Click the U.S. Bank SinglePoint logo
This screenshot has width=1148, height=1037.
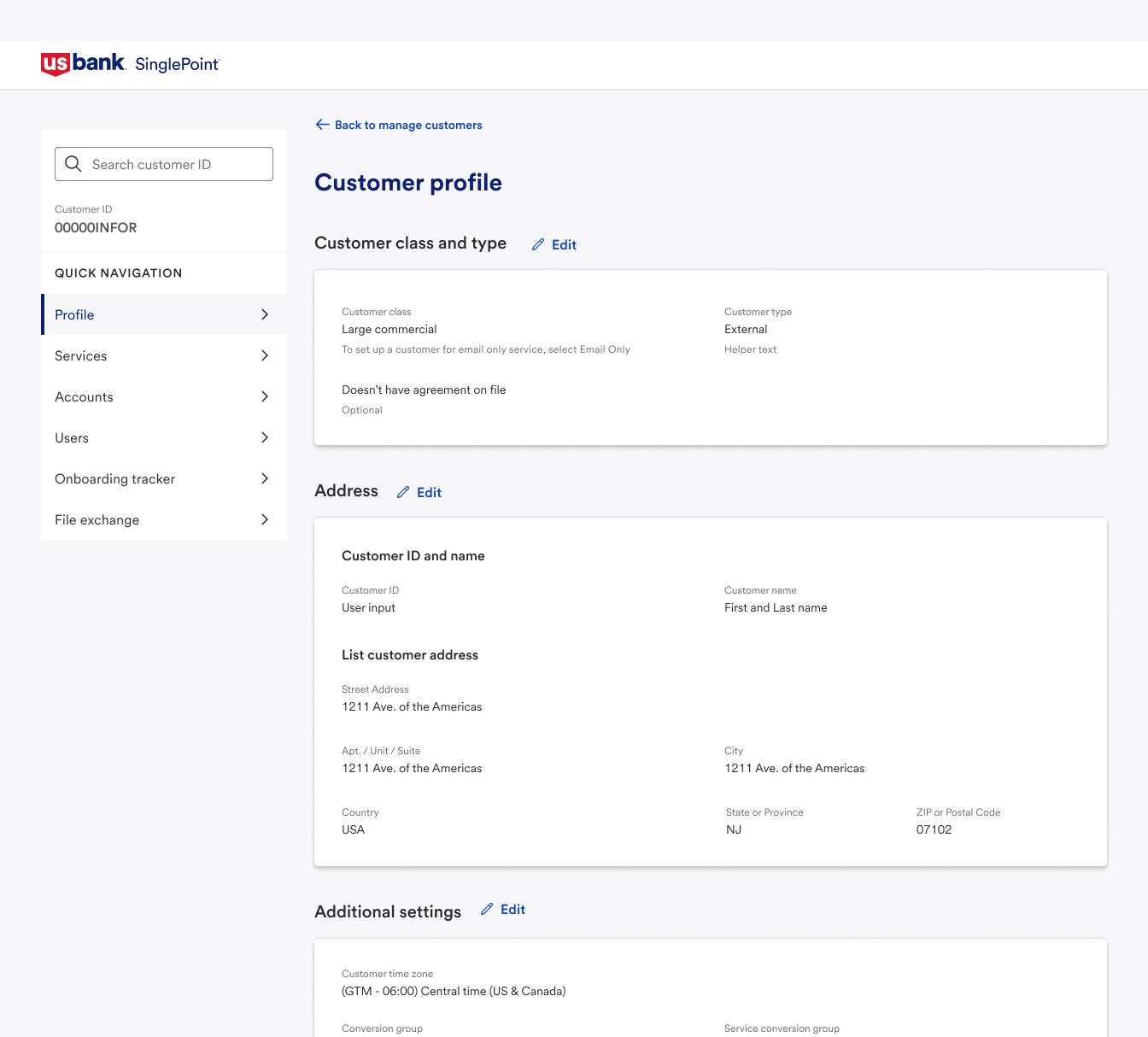(130, 64)
